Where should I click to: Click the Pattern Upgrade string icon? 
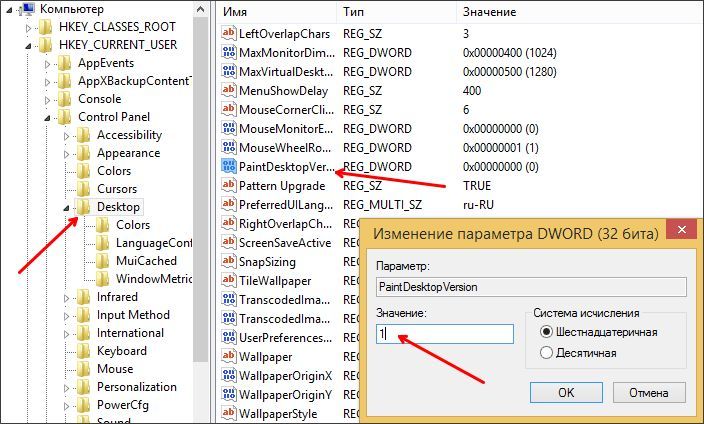coord(229,185)
